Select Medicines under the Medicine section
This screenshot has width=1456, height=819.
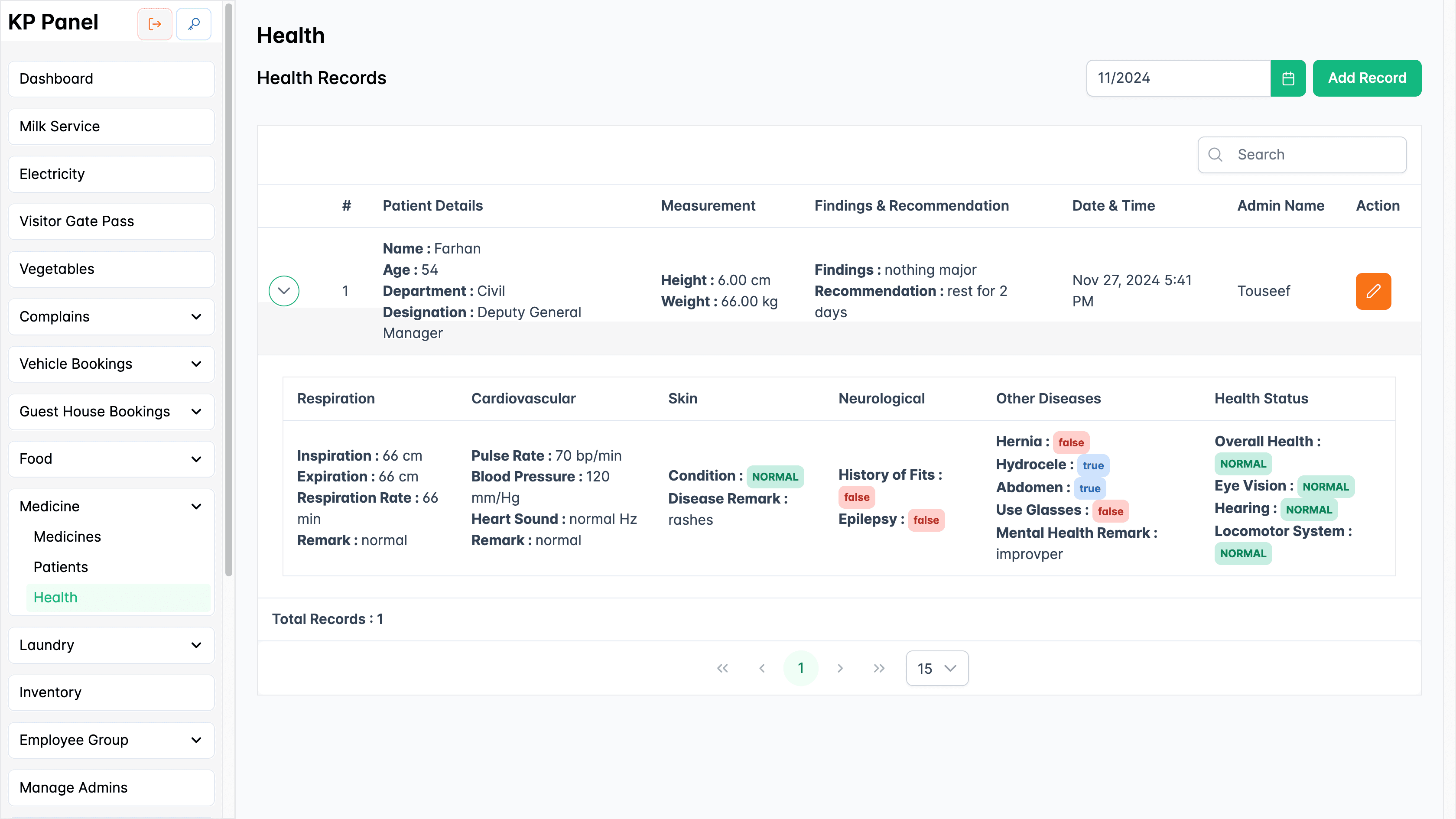[x=67, y=536]
